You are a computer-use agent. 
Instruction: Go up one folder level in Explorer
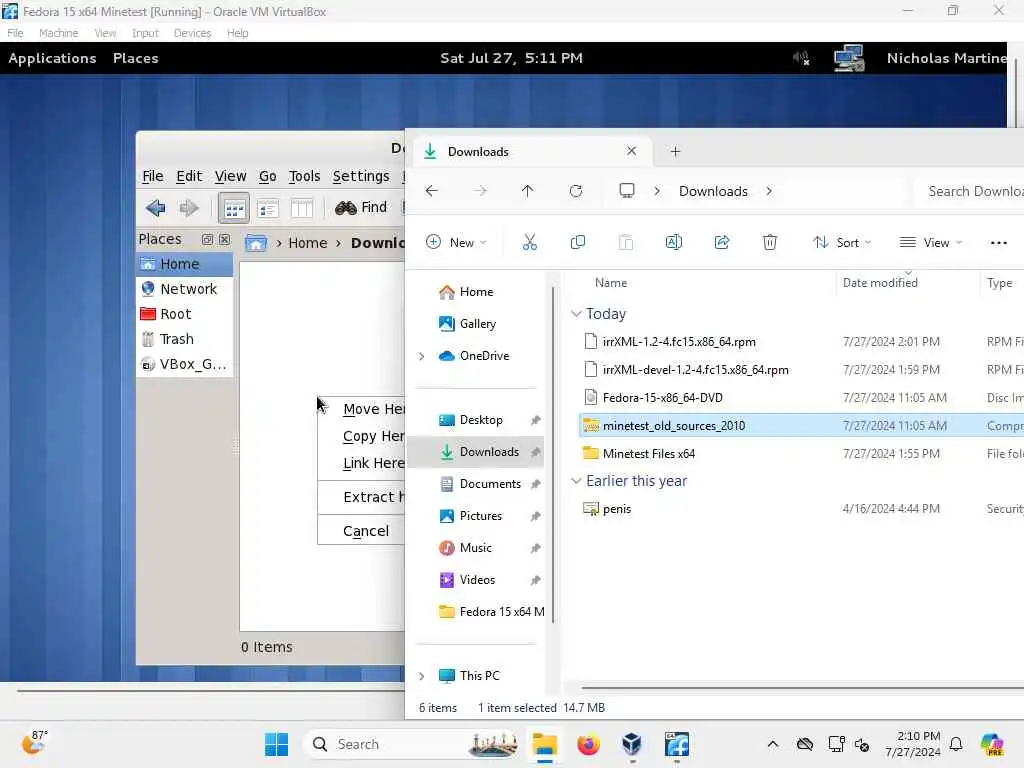528,191
